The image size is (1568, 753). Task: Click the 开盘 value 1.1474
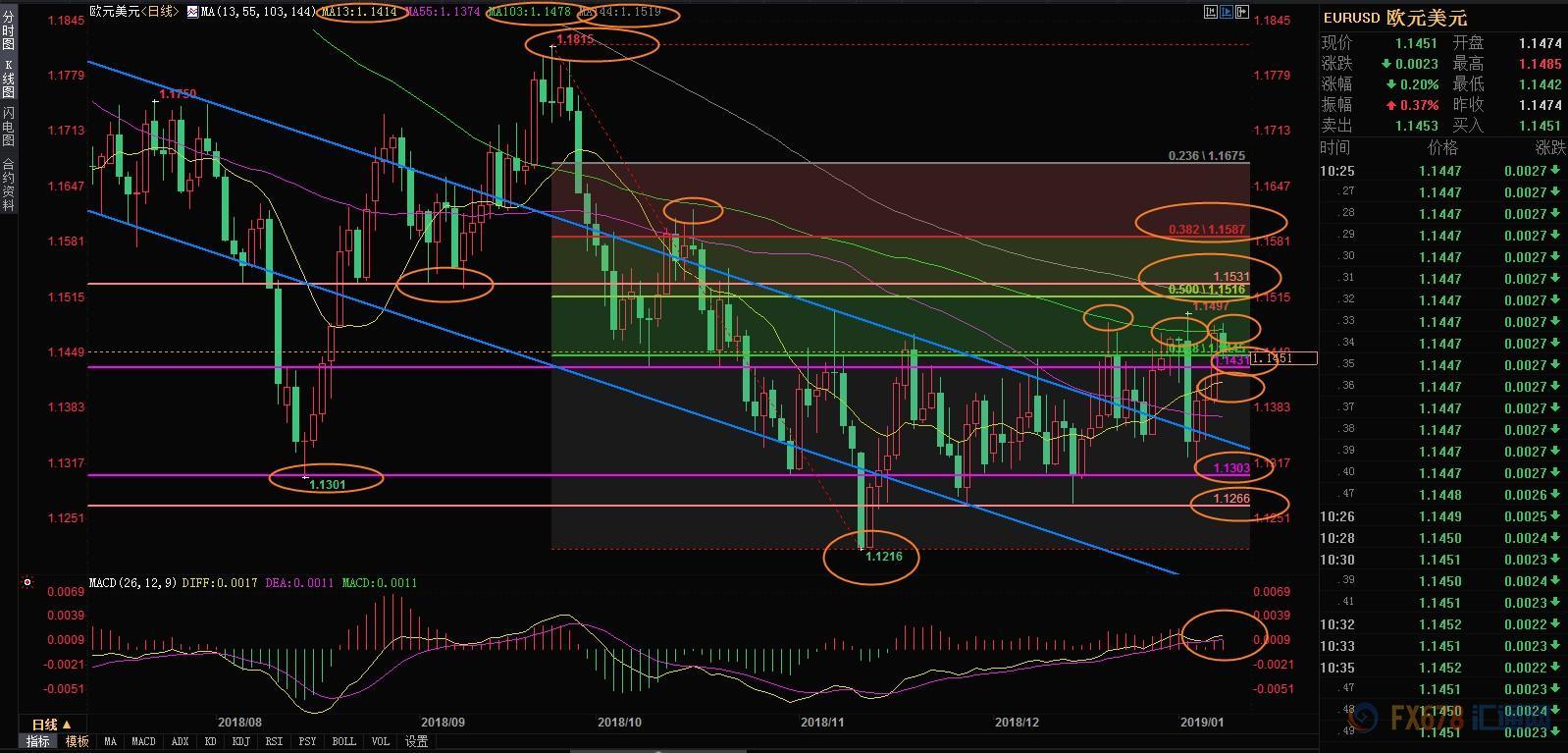tap(1541, 43)
